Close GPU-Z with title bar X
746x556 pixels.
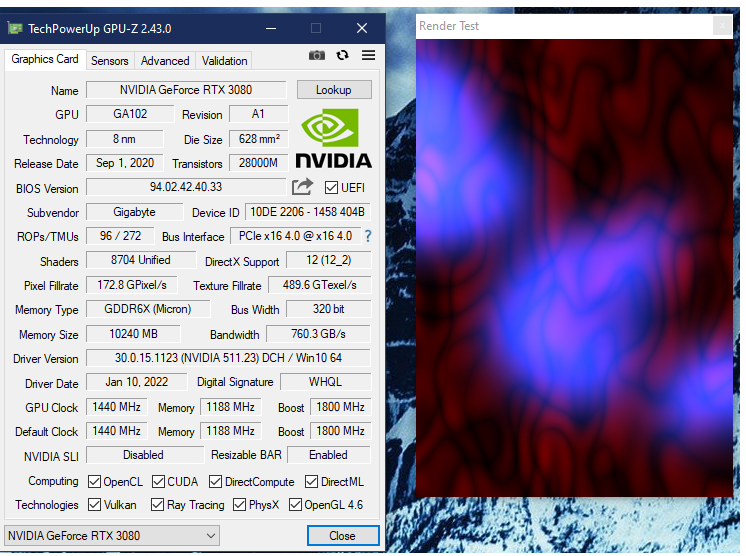point(362,29)
